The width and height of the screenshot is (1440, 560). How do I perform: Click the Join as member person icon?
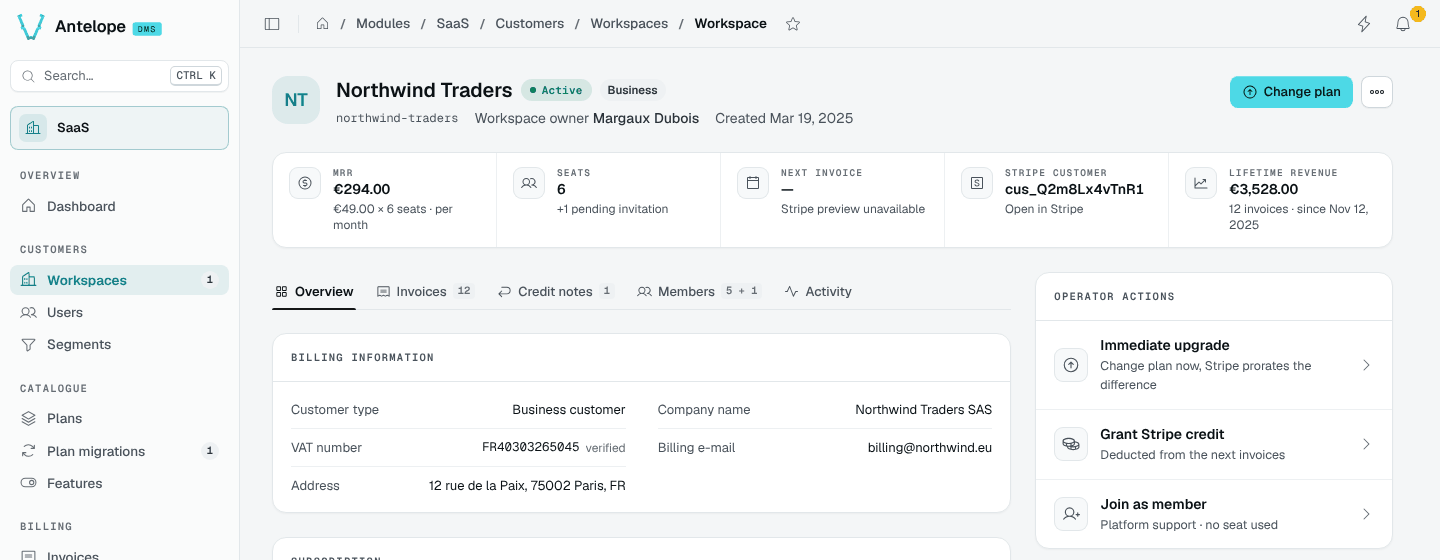(x=1071, y=514)
